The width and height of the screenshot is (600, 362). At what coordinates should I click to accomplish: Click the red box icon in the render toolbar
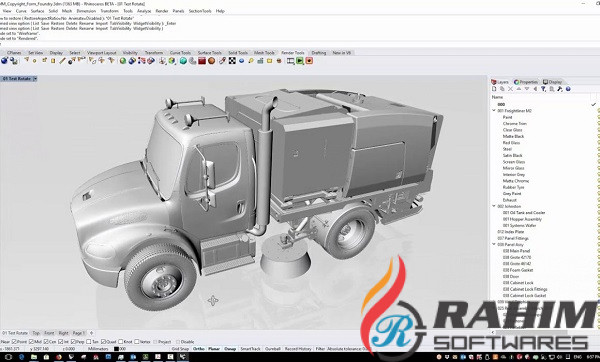pyautogui.click(x=202, y=60)
